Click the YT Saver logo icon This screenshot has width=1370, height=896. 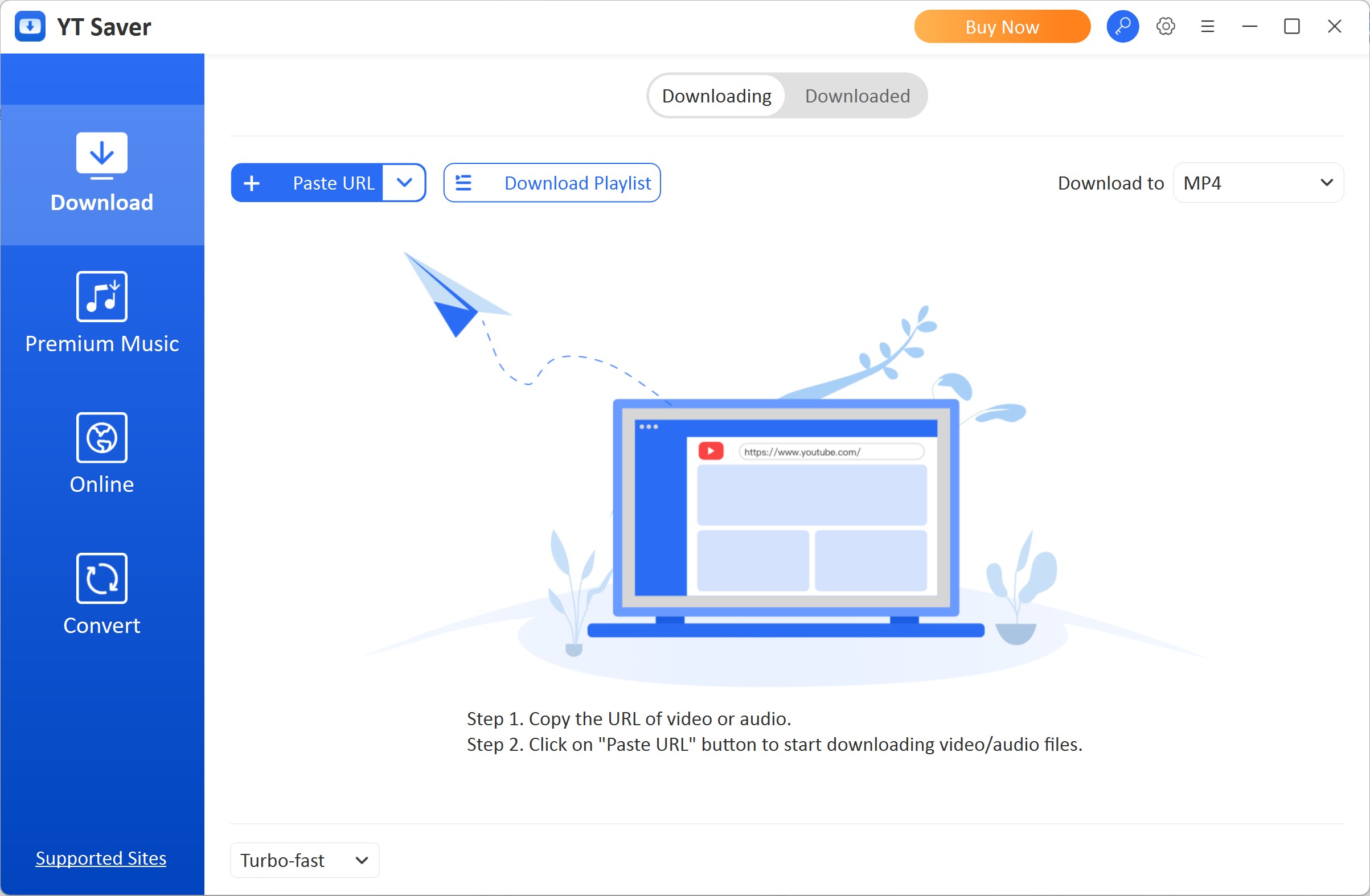pyautogui.click(x=30, y=27)
